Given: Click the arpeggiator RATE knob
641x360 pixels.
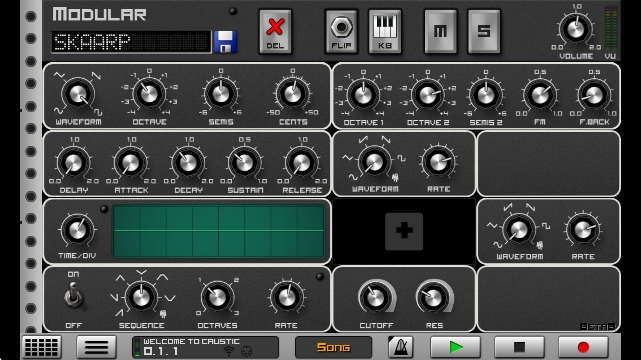Looking at the screenshot, I should coord(286,297).
